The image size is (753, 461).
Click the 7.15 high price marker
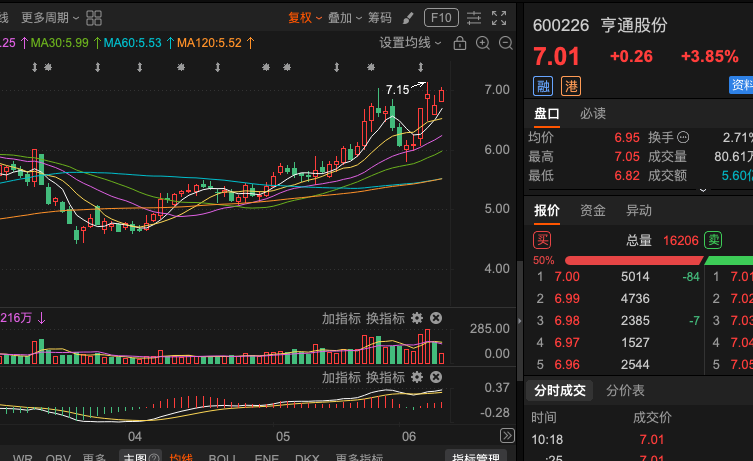[398, 90]
